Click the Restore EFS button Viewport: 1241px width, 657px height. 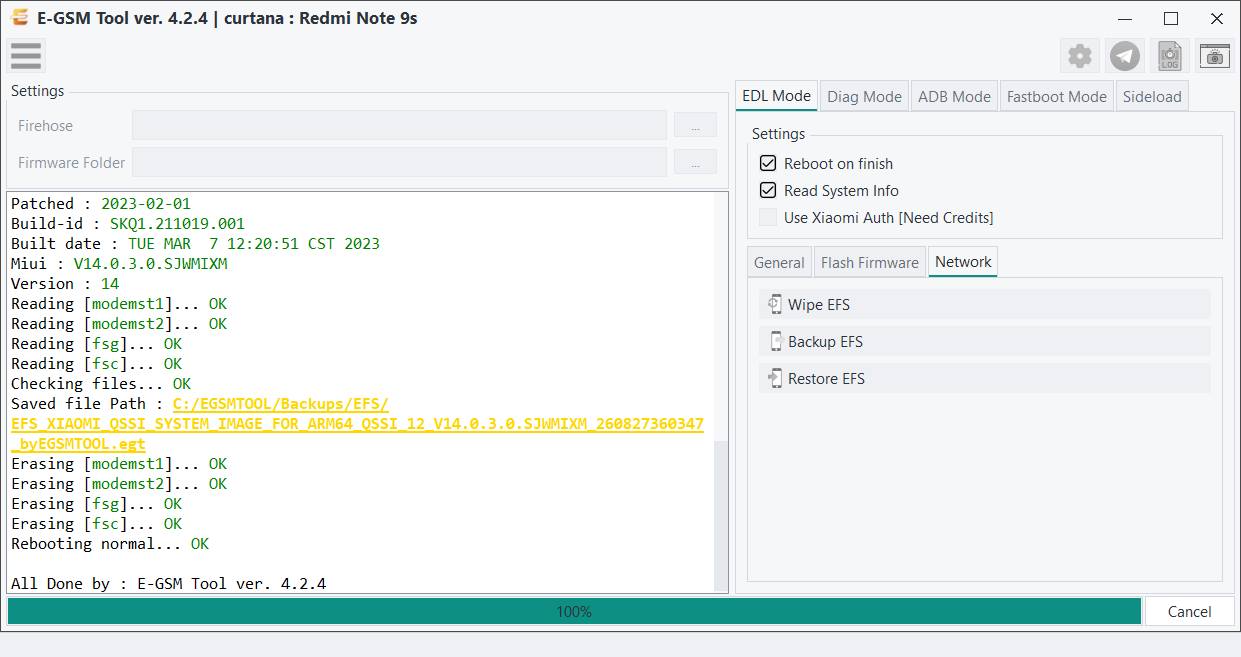[985, 378]
